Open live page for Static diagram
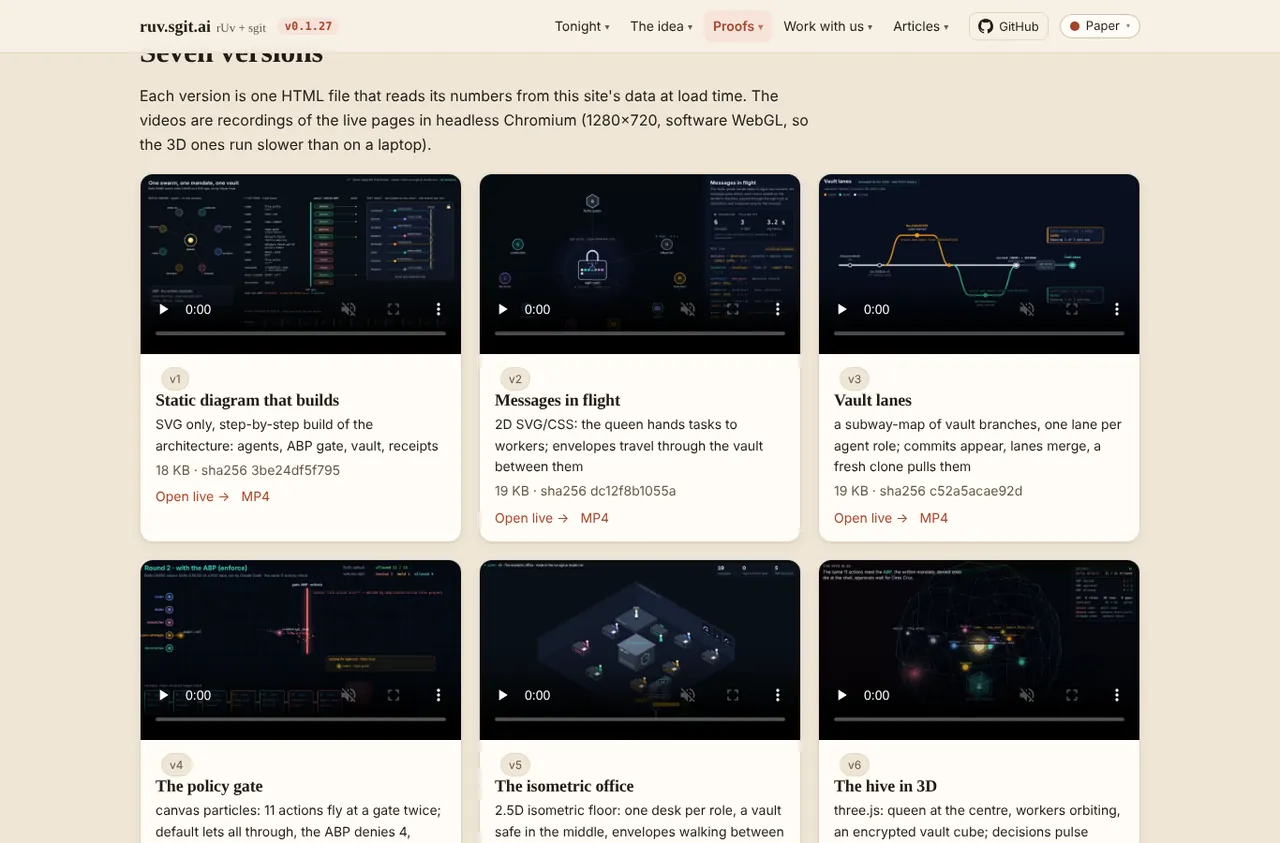Image resolution: width=1280 pixels, height=843 pixels. pyautogui.click(x=192, y=496)
